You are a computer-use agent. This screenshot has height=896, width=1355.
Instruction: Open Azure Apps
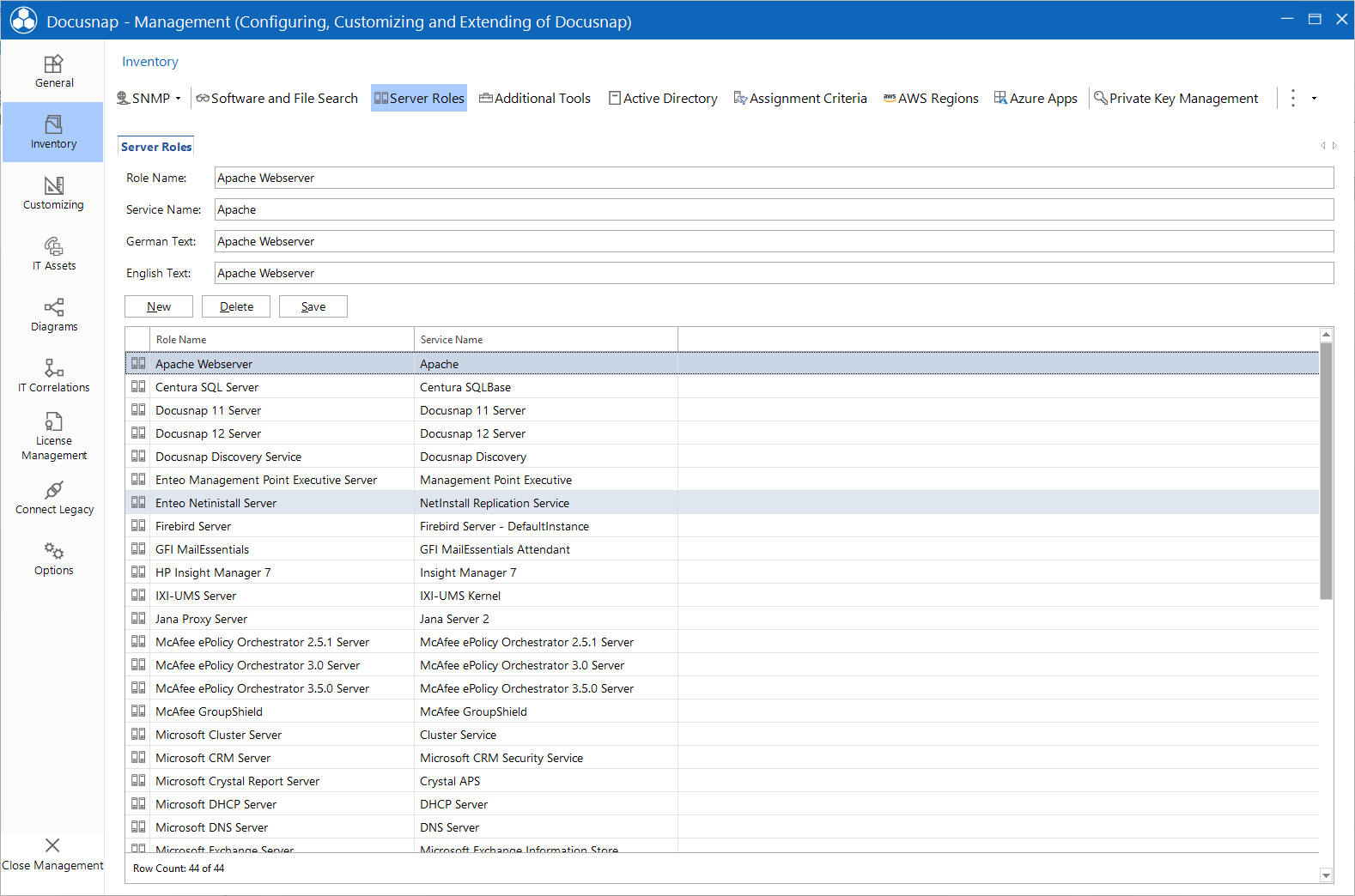(x=1036, y=99)
